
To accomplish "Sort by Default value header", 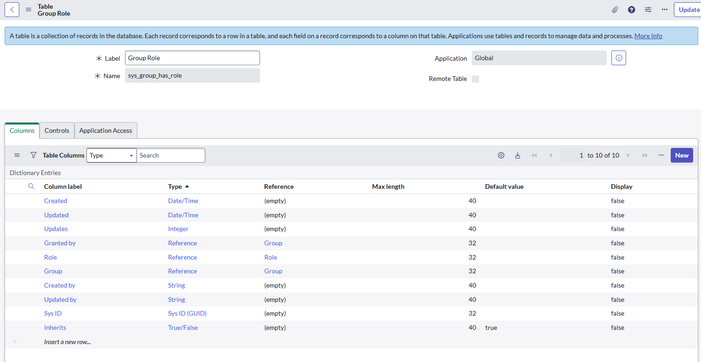I will pos(504,186).
